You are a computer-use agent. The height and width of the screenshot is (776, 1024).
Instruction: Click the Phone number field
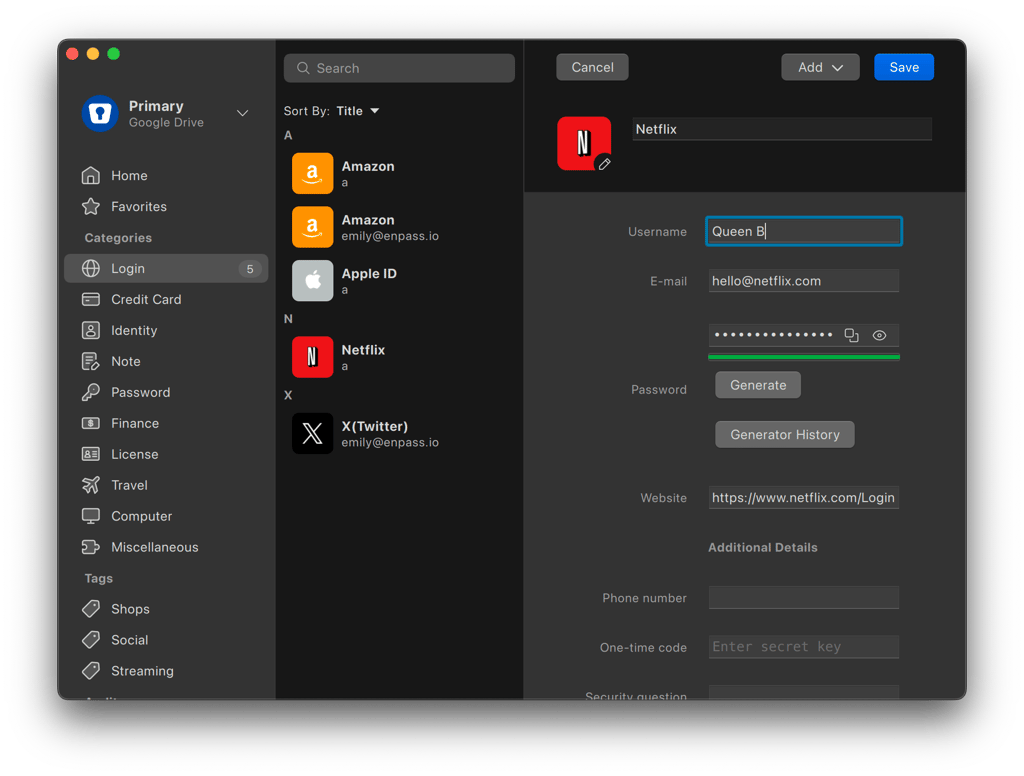pyautogui.click(x=804, y=598)
